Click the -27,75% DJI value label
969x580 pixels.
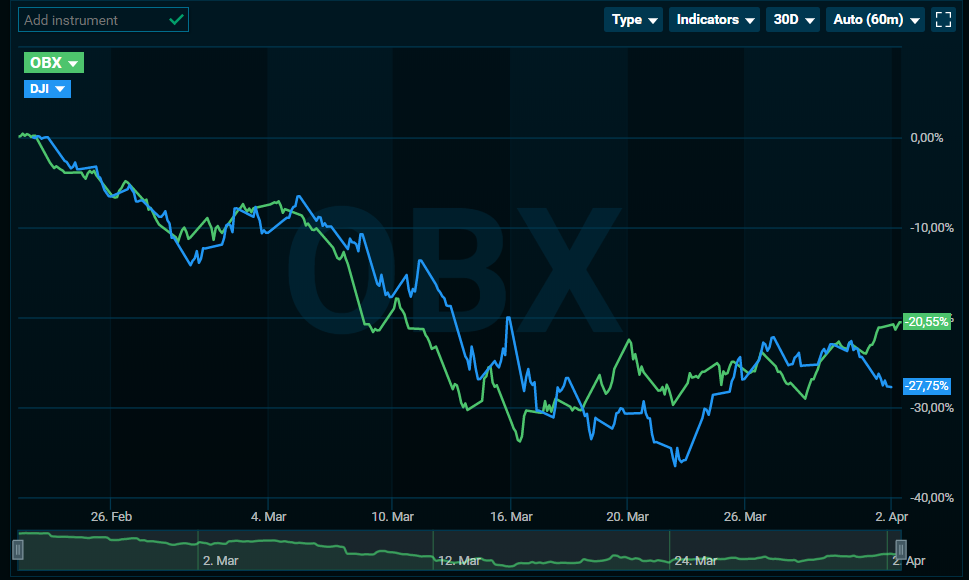click(x=926, y=386)
